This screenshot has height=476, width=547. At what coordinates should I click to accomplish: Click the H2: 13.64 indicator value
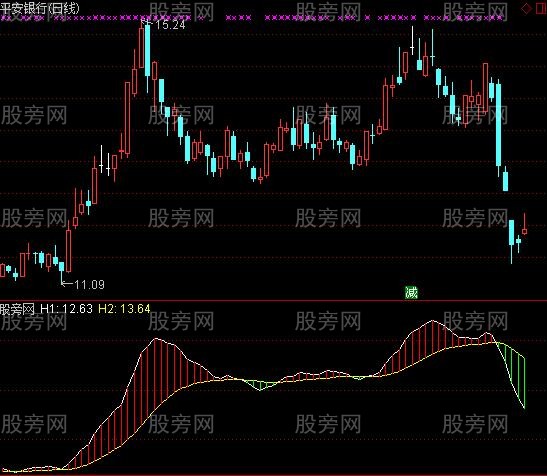point(124,309)
